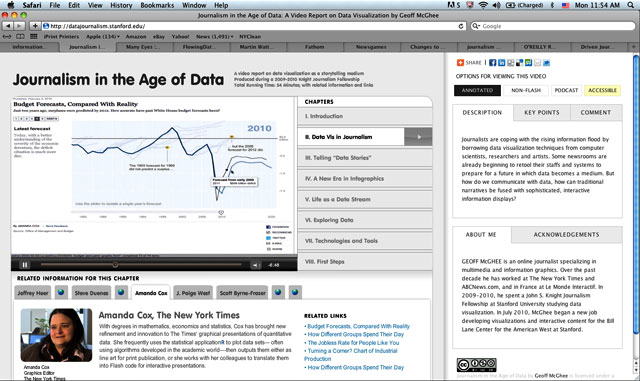Open the Creative Commons license badge
The height and width of the screenshot is (381, 640).
(476, 365)
